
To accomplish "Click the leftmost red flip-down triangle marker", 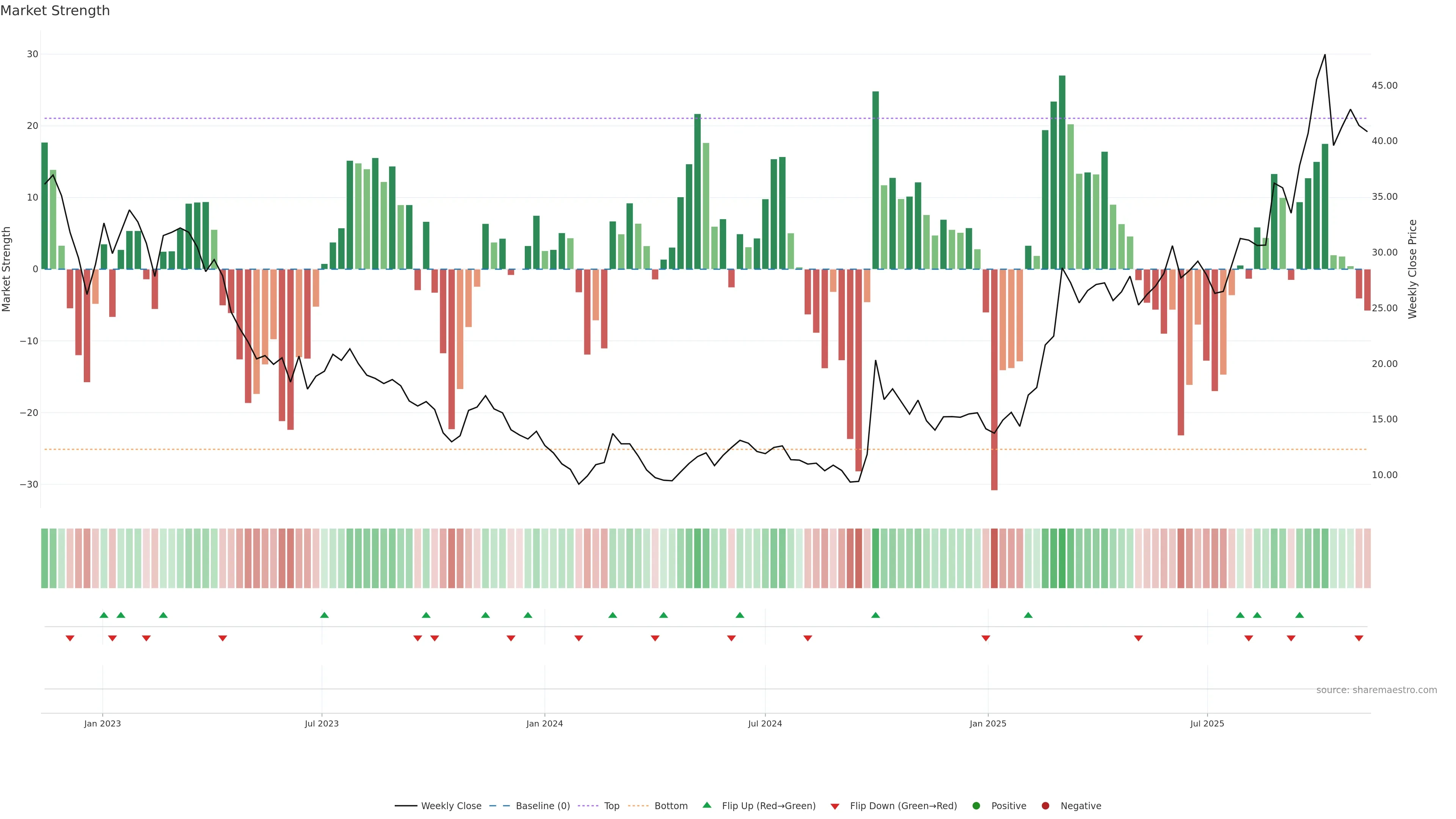I will pos(70,638).
